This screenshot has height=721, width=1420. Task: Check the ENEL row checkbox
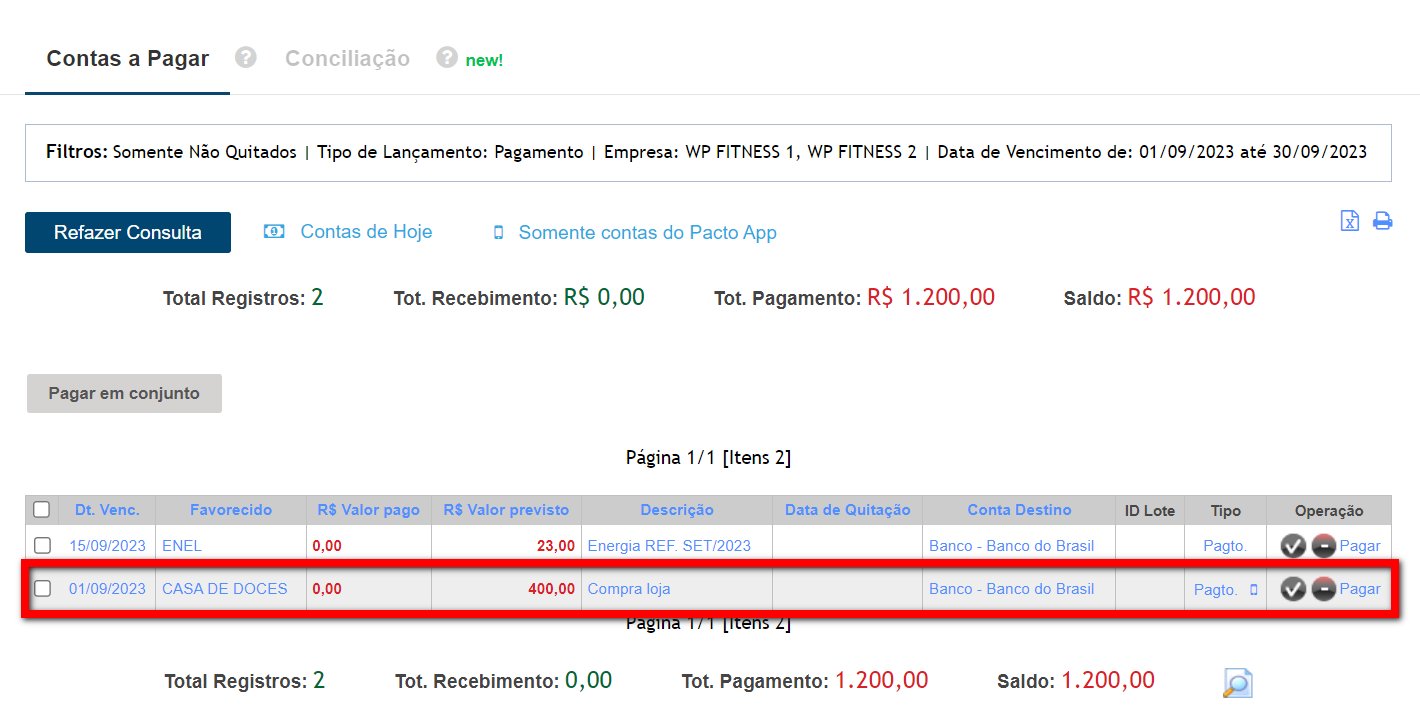(42, 546)
